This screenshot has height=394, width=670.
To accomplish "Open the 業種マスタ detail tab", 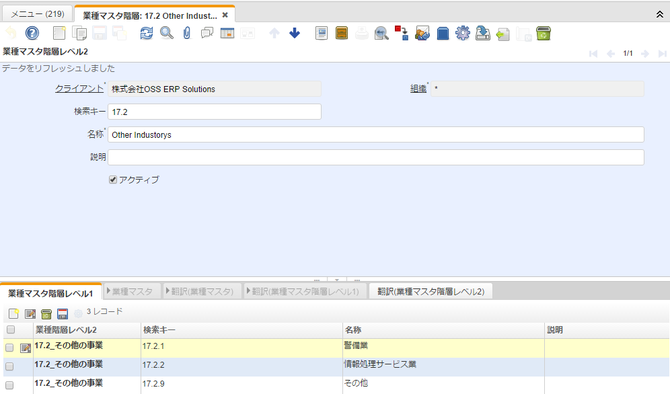I will (x=132, y=291).
